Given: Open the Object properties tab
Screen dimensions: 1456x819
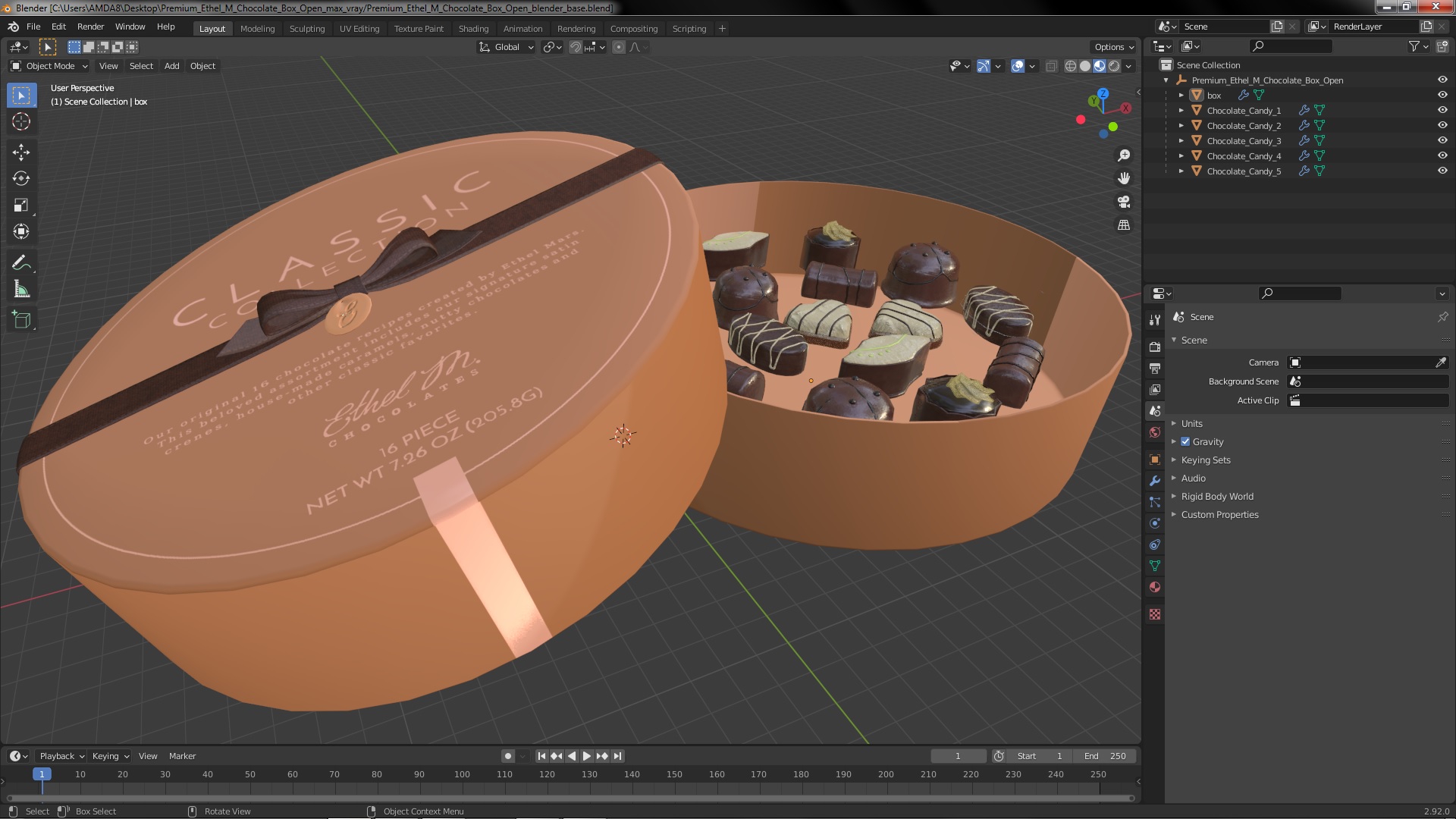Looking at the screenshot, I should (1155, 460).
